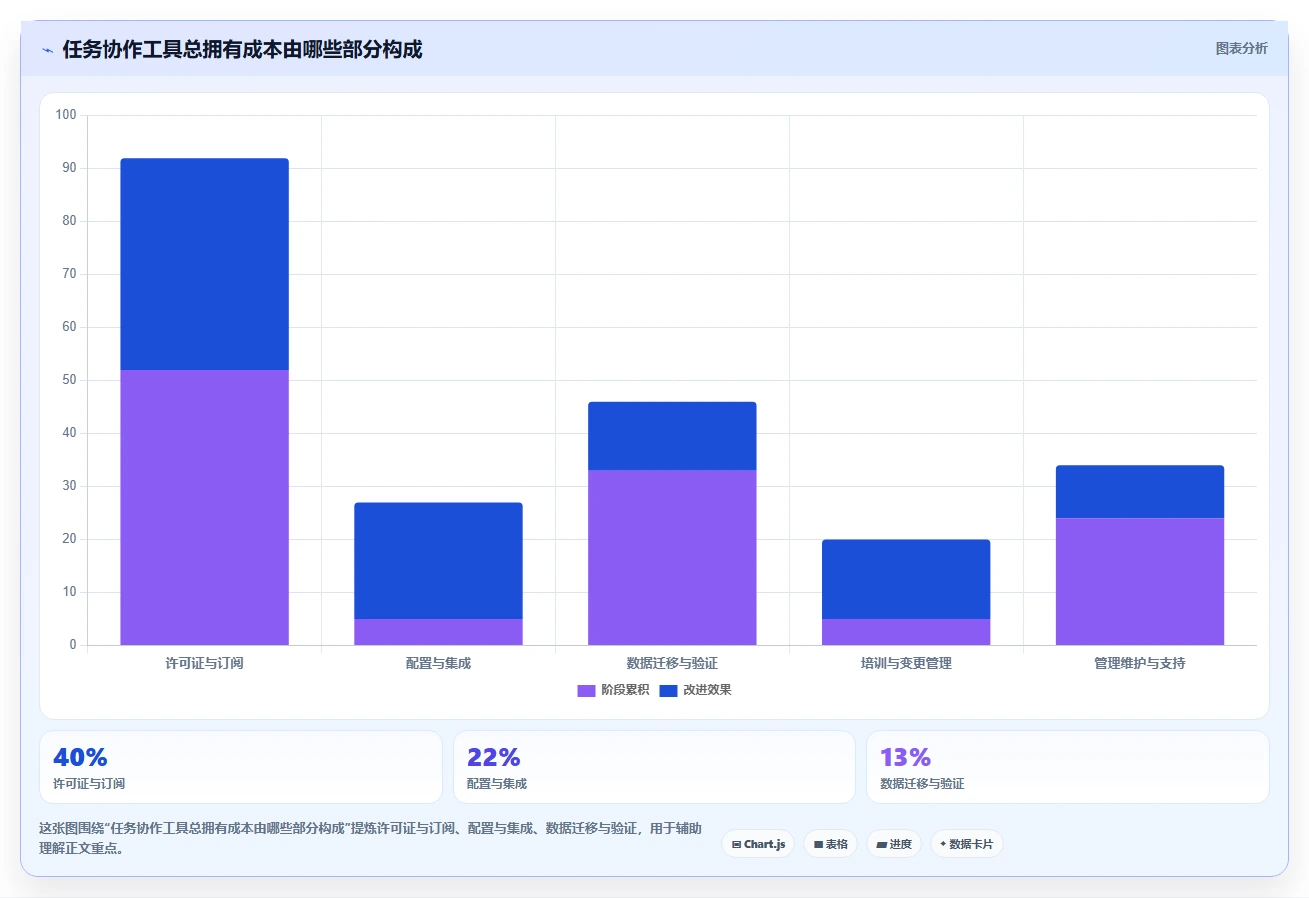1309x898 pixels.
Task: Click the 管理维护与支持 x-axis label
Action: (x=1140, y=663)
